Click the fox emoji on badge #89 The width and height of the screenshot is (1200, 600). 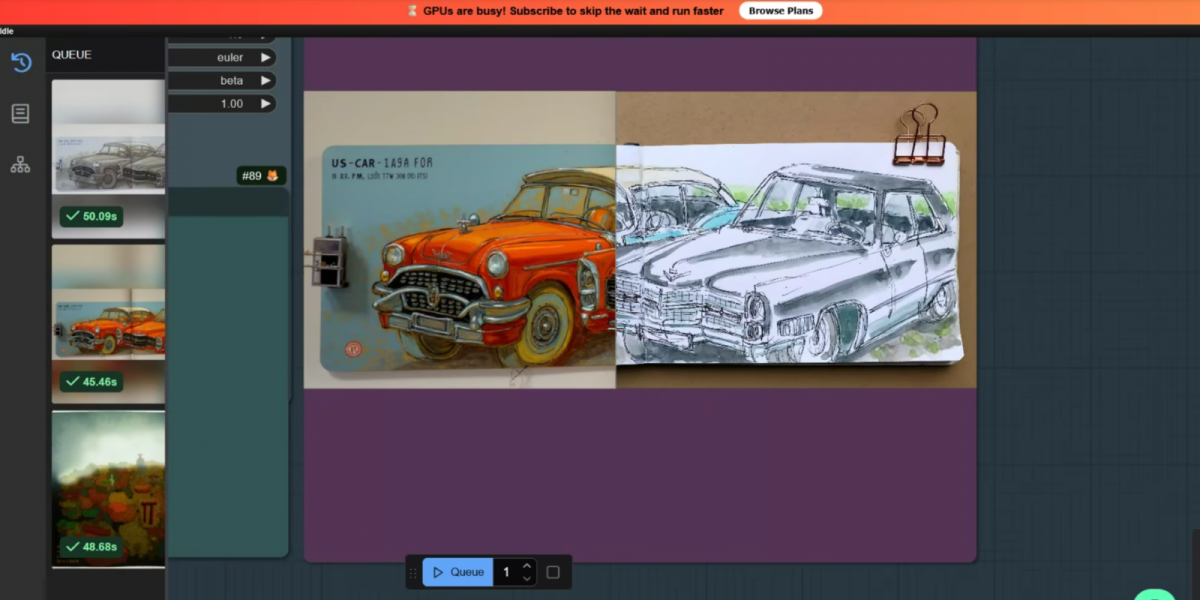click(272, 176)
